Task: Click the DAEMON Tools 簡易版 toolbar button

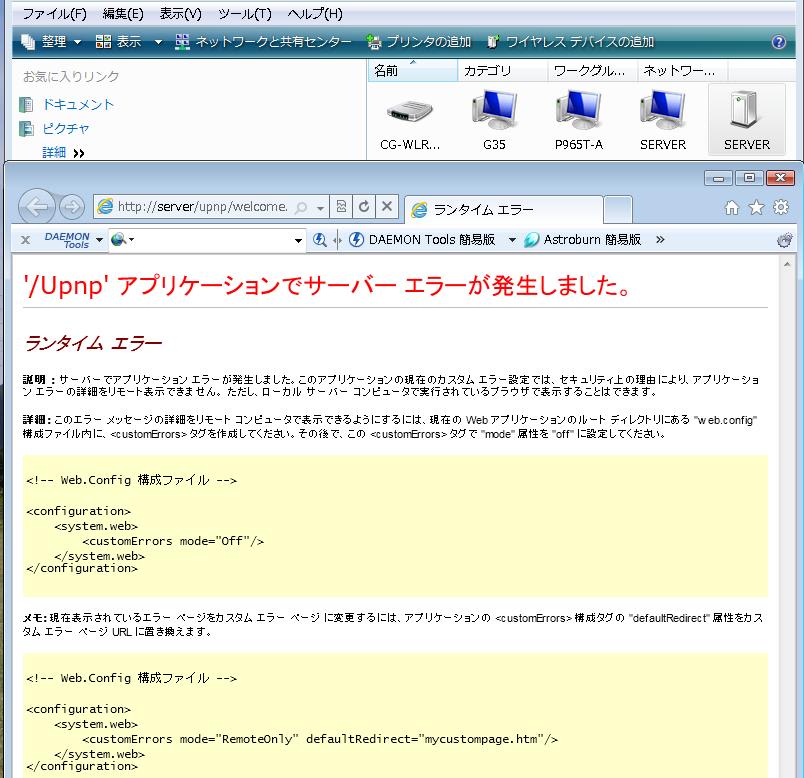Action: point(422,240)
